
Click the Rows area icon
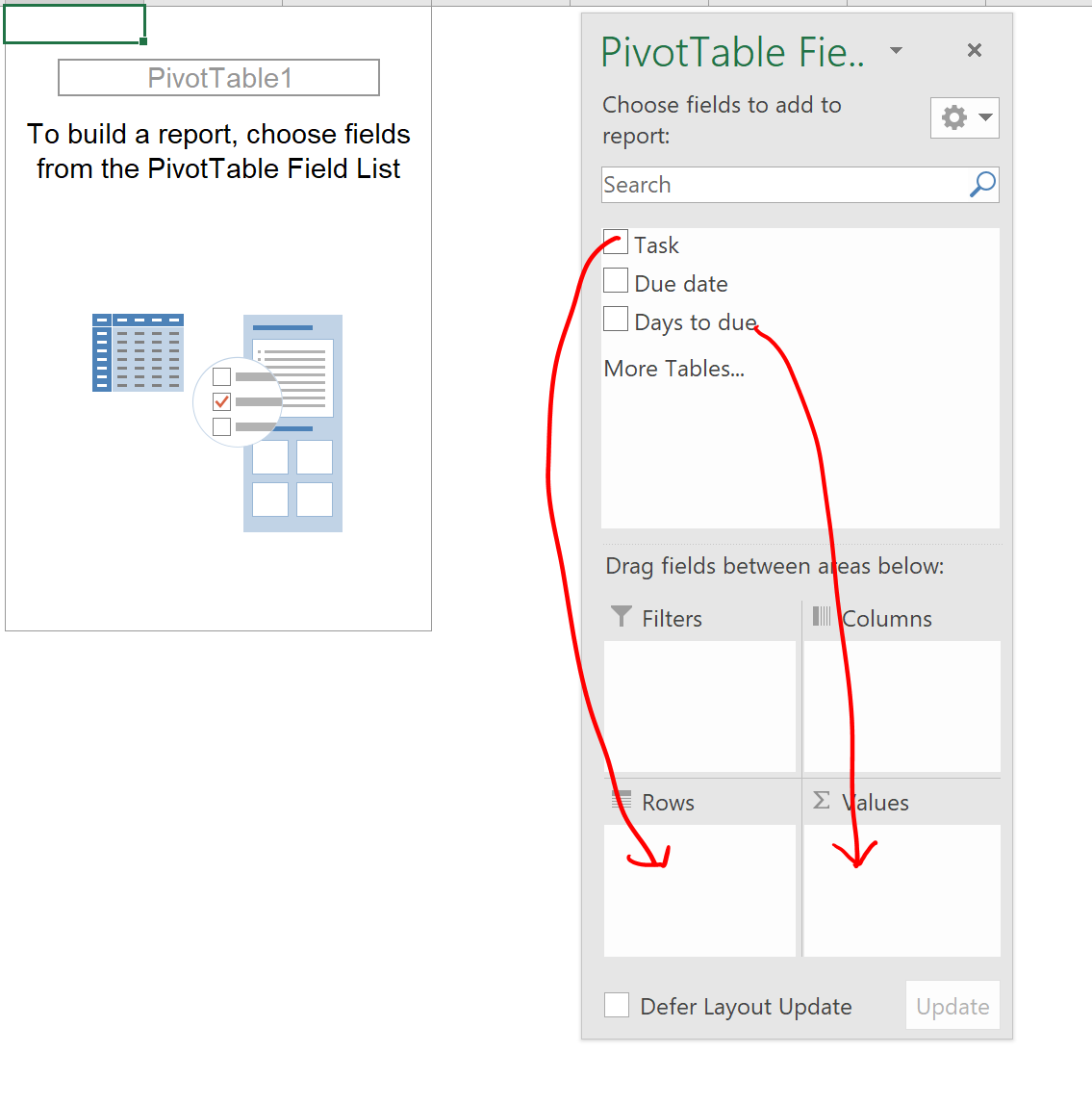622,801
